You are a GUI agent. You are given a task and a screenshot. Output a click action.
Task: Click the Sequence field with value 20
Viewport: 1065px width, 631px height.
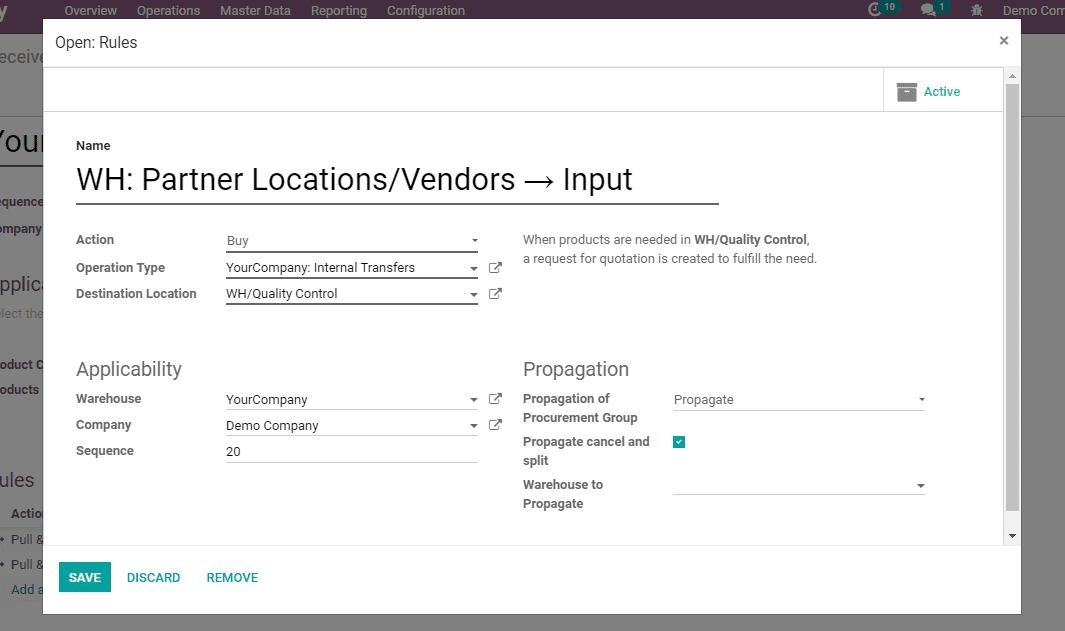352,452
